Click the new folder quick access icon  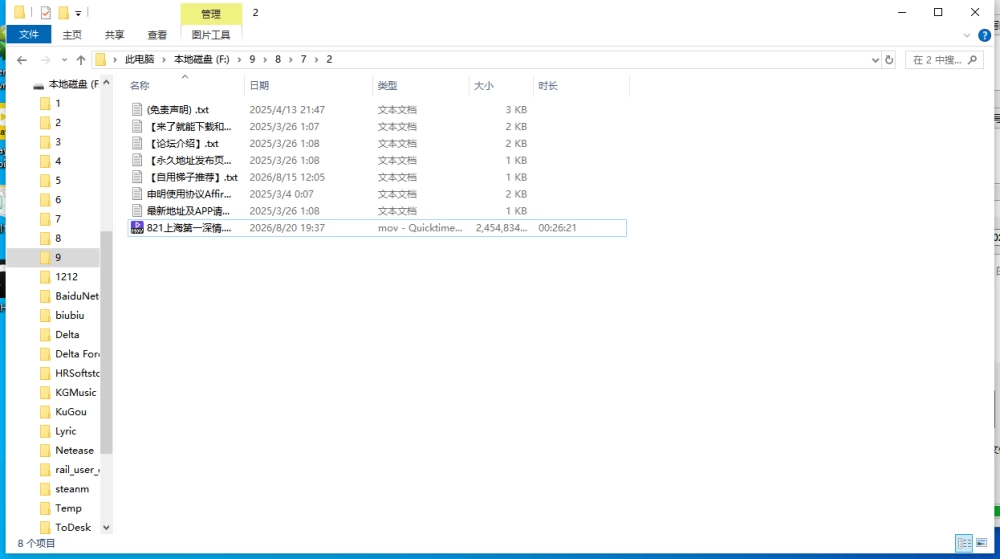[63, 13]
